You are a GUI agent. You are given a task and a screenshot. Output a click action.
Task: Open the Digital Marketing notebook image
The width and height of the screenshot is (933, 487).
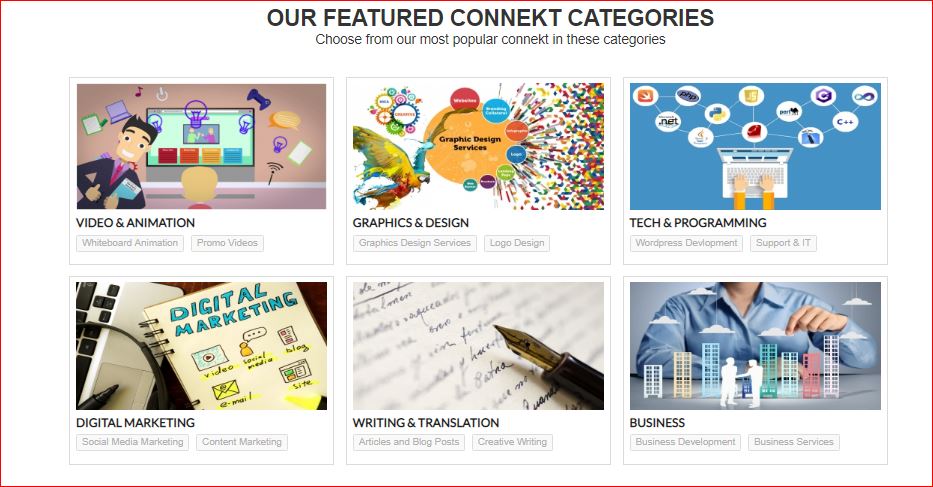[201, 346]
